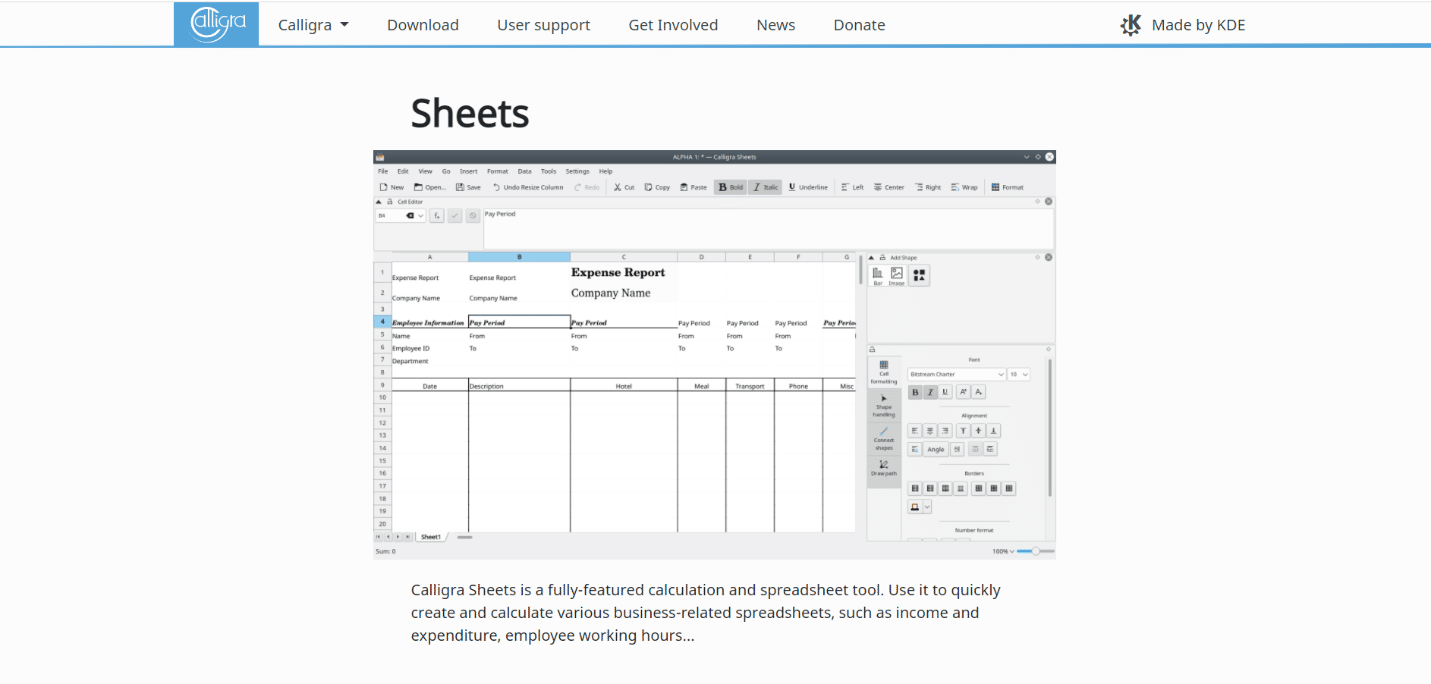Click the border color swatch button

[x=915, y=507]
